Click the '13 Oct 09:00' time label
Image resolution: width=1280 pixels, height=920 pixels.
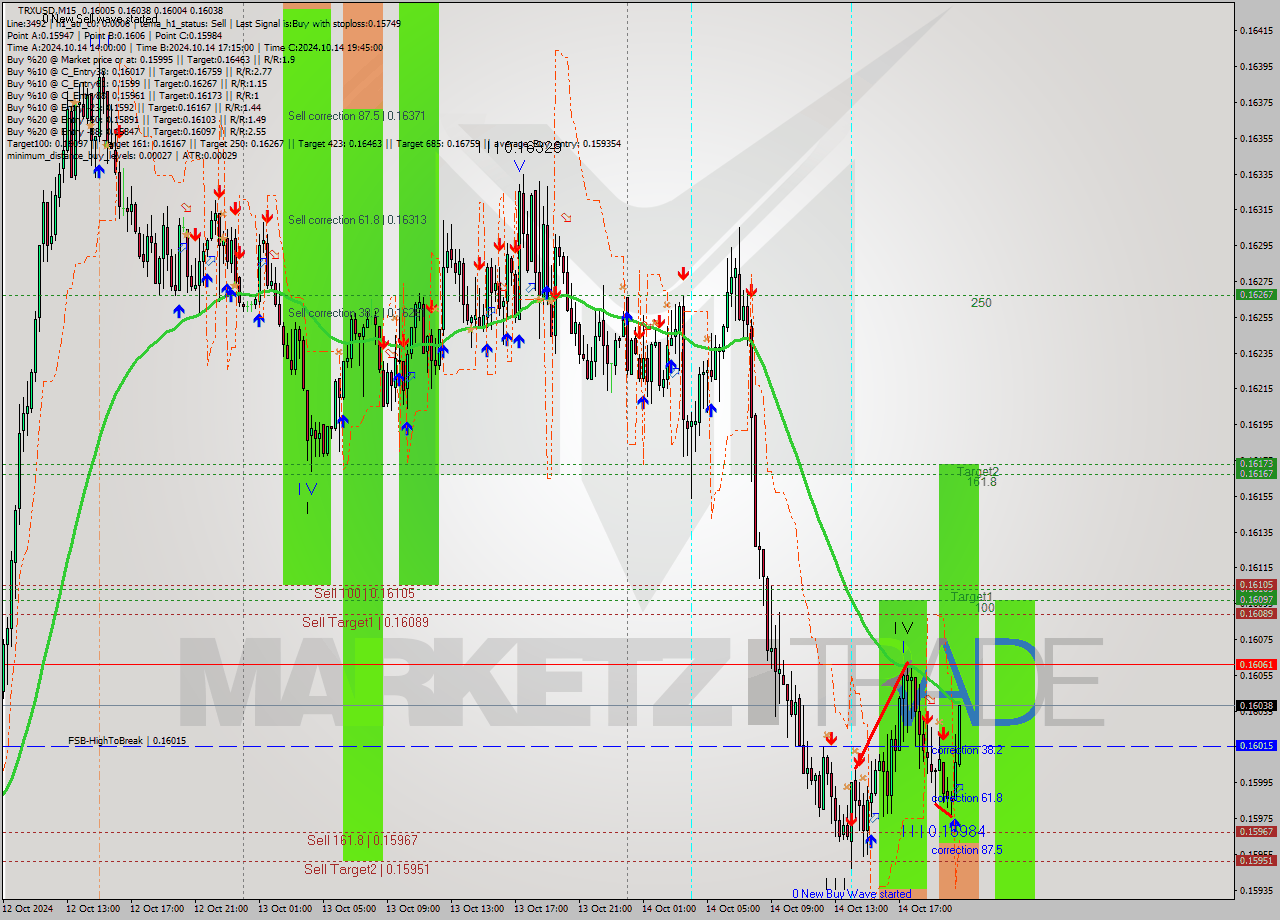coord(412,909)
